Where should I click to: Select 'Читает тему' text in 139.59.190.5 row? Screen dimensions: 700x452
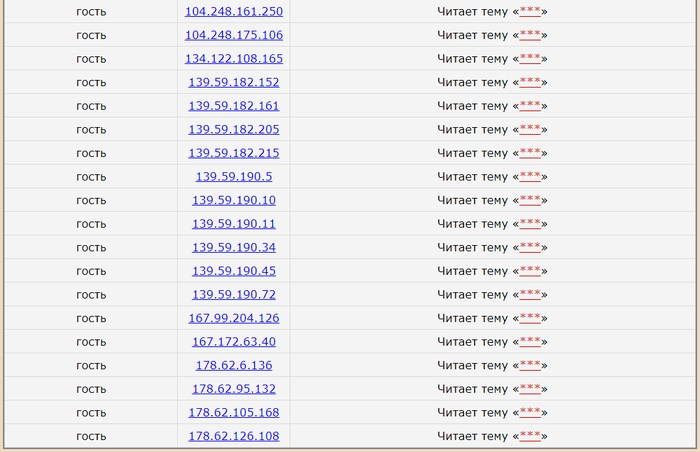coord(472,177)
